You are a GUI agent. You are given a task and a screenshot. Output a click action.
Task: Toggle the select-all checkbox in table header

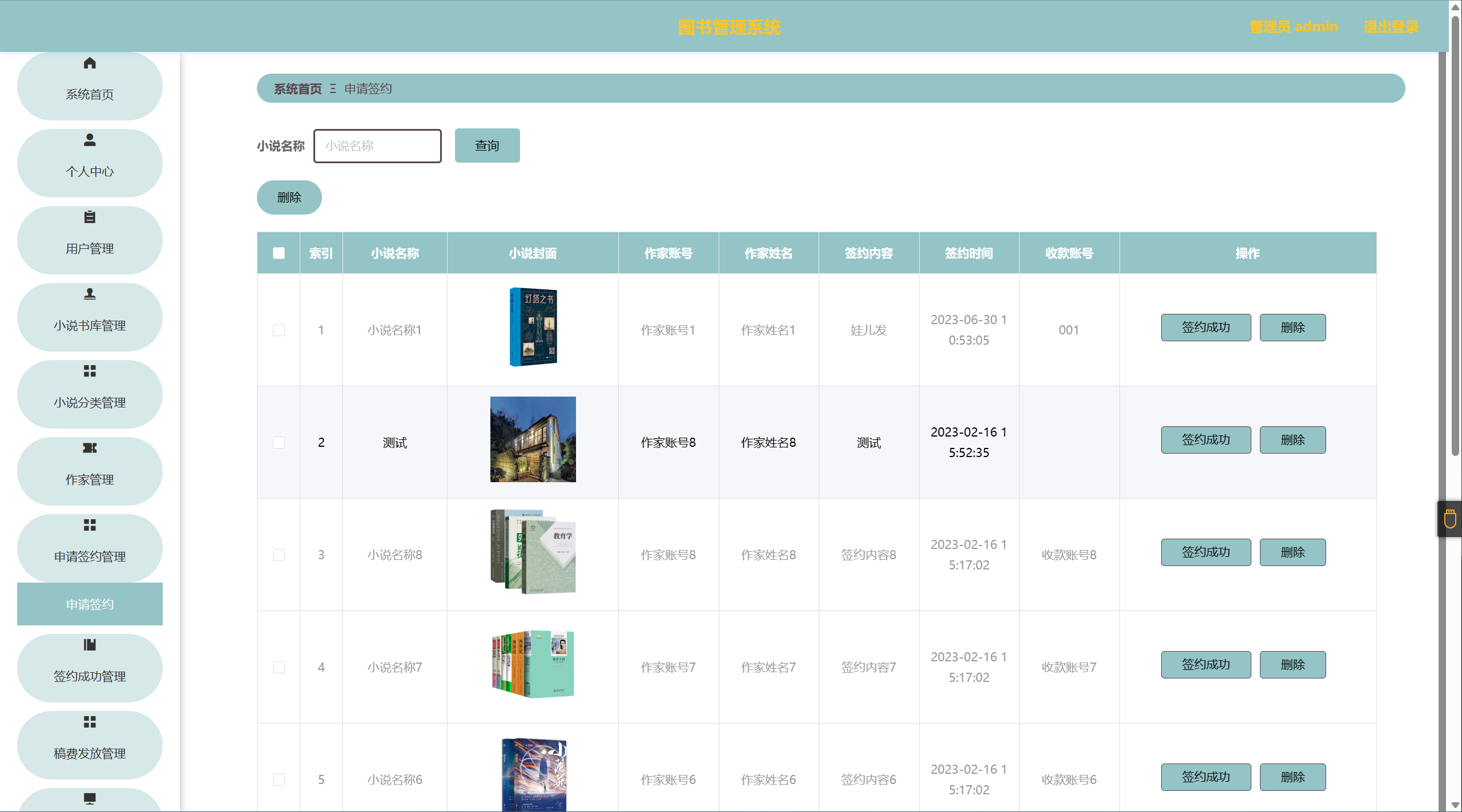pos(279,253)
